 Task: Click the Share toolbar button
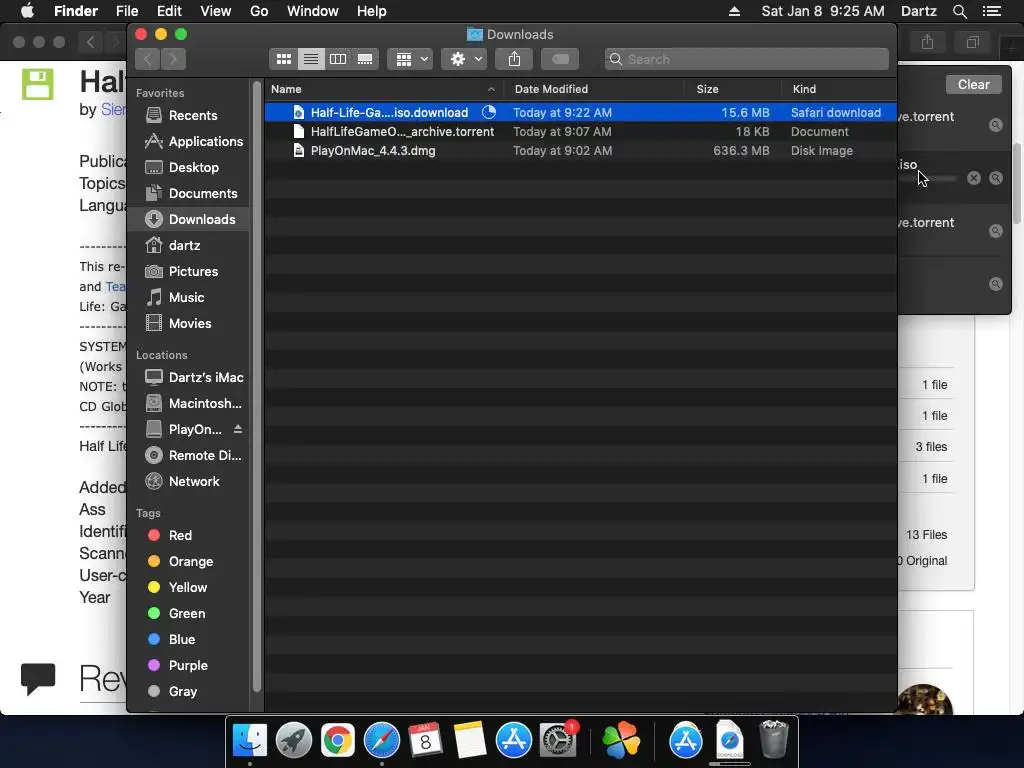tap(515, 59)
